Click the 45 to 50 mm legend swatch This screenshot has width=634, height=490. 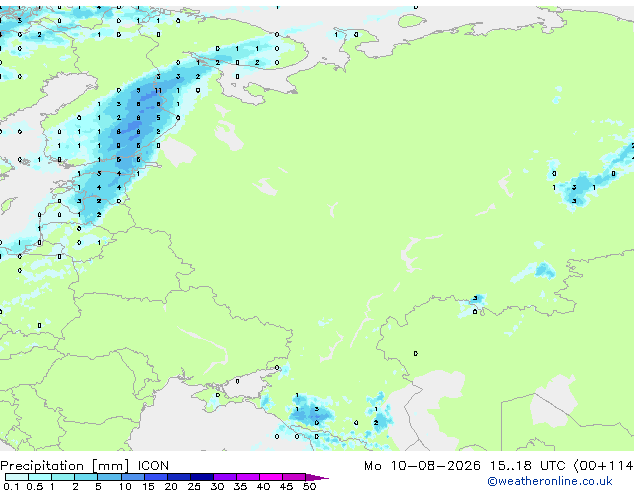click(x=294, y=477)
